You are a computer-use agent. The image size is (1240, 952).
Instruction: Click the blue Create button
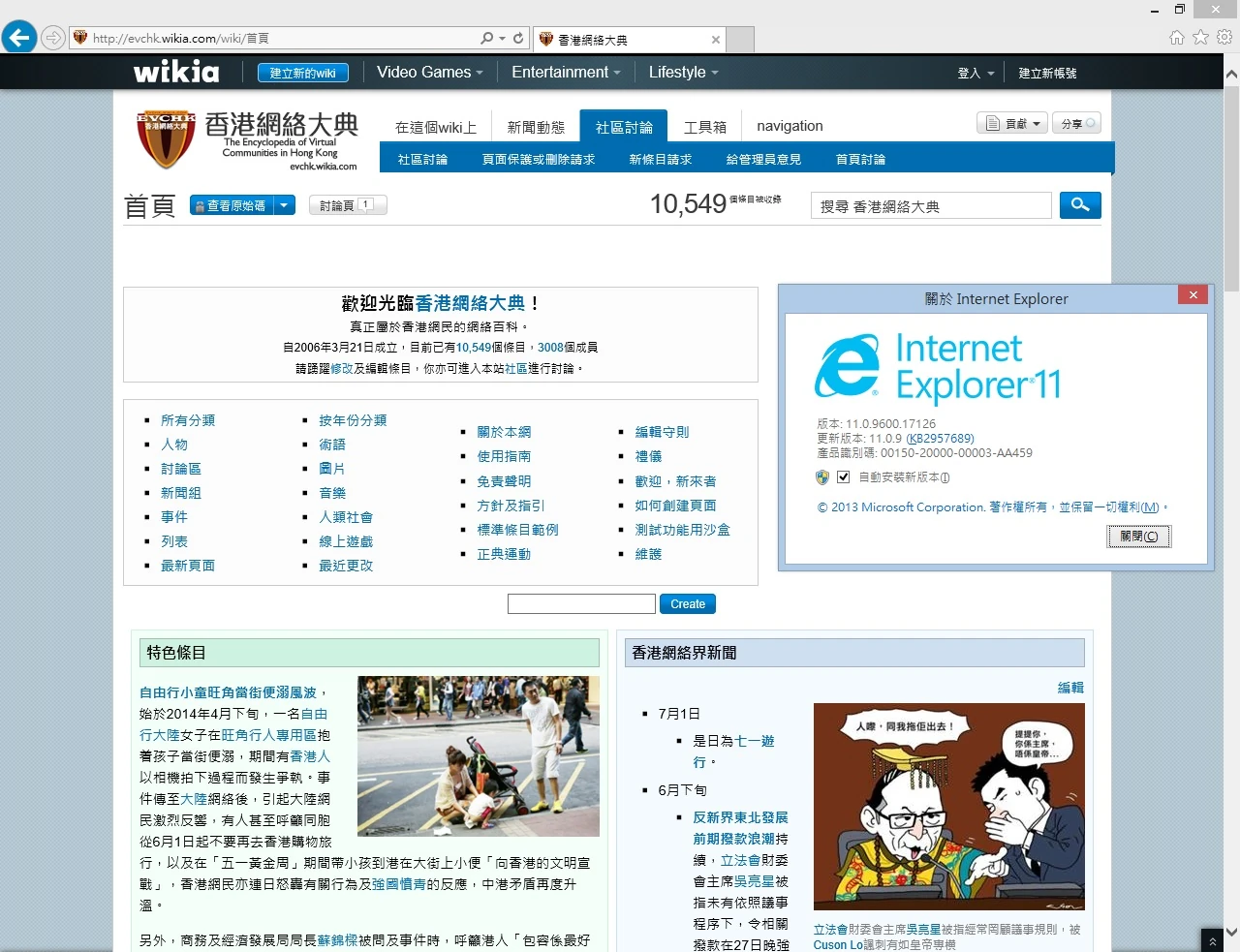click(x=688, y=604)
